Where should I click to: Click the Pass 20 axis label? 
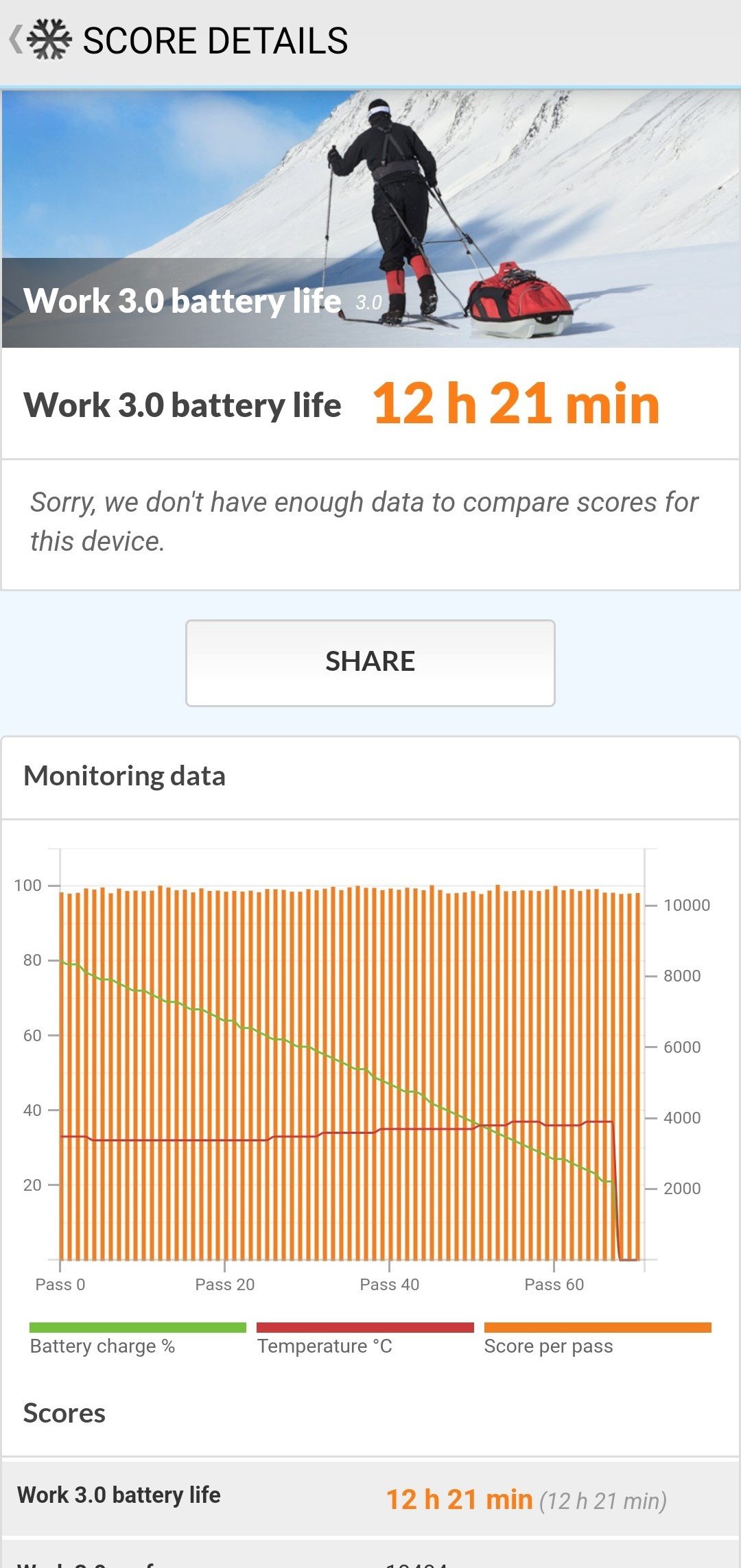(225, 1285)
